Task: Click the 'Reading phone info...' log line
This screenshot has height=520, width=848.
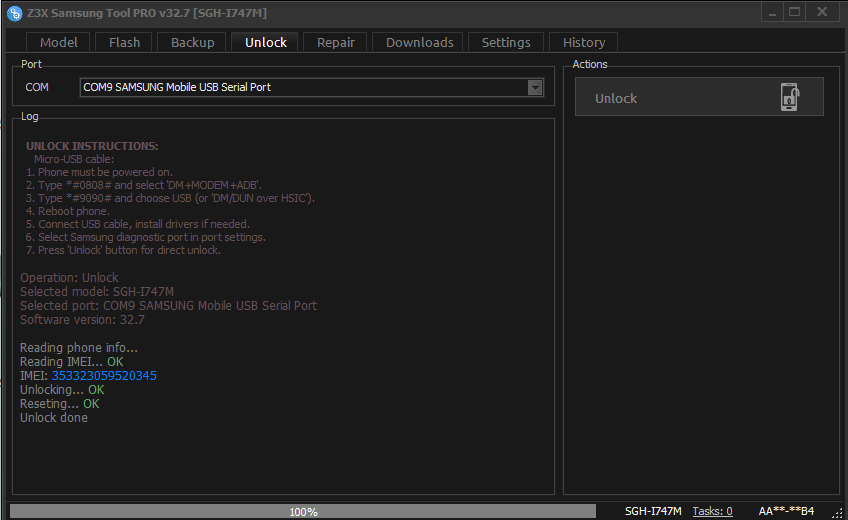Action: 79,348
